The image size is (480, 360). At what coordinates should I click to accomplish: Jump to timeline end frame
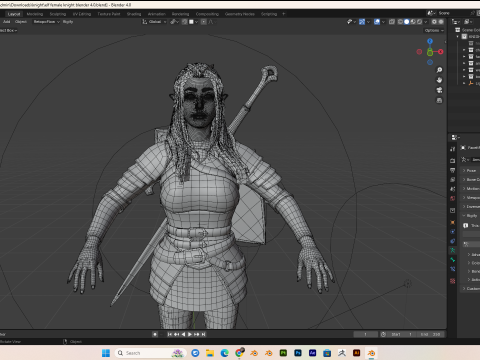(204, 334)
